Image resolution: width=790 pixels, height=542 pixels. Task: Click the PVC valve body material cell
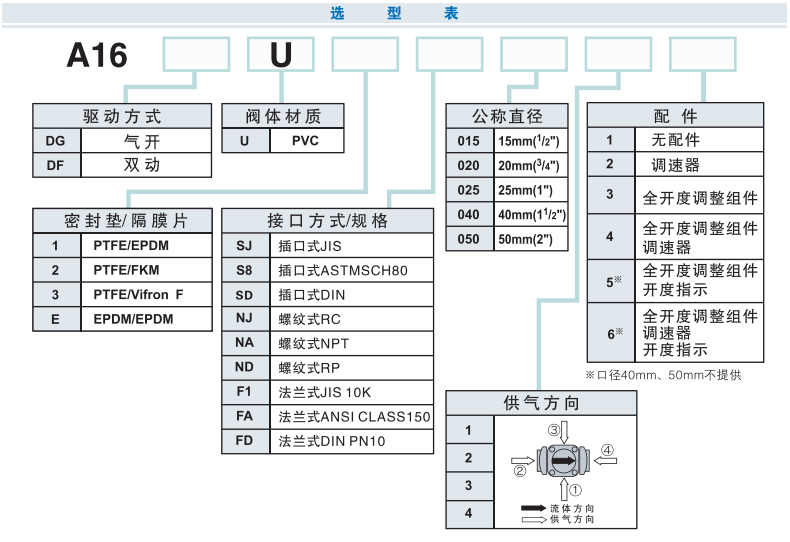305,141
